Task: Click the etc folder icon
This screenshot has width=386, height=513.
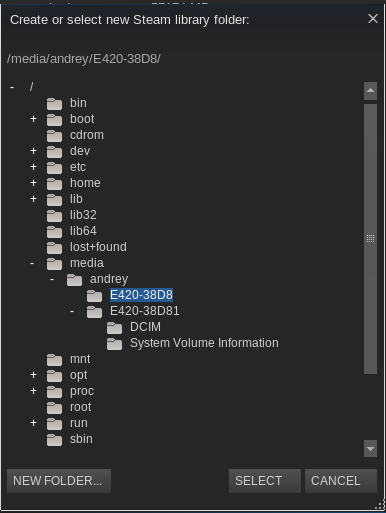Action: [x=54, y=168]
